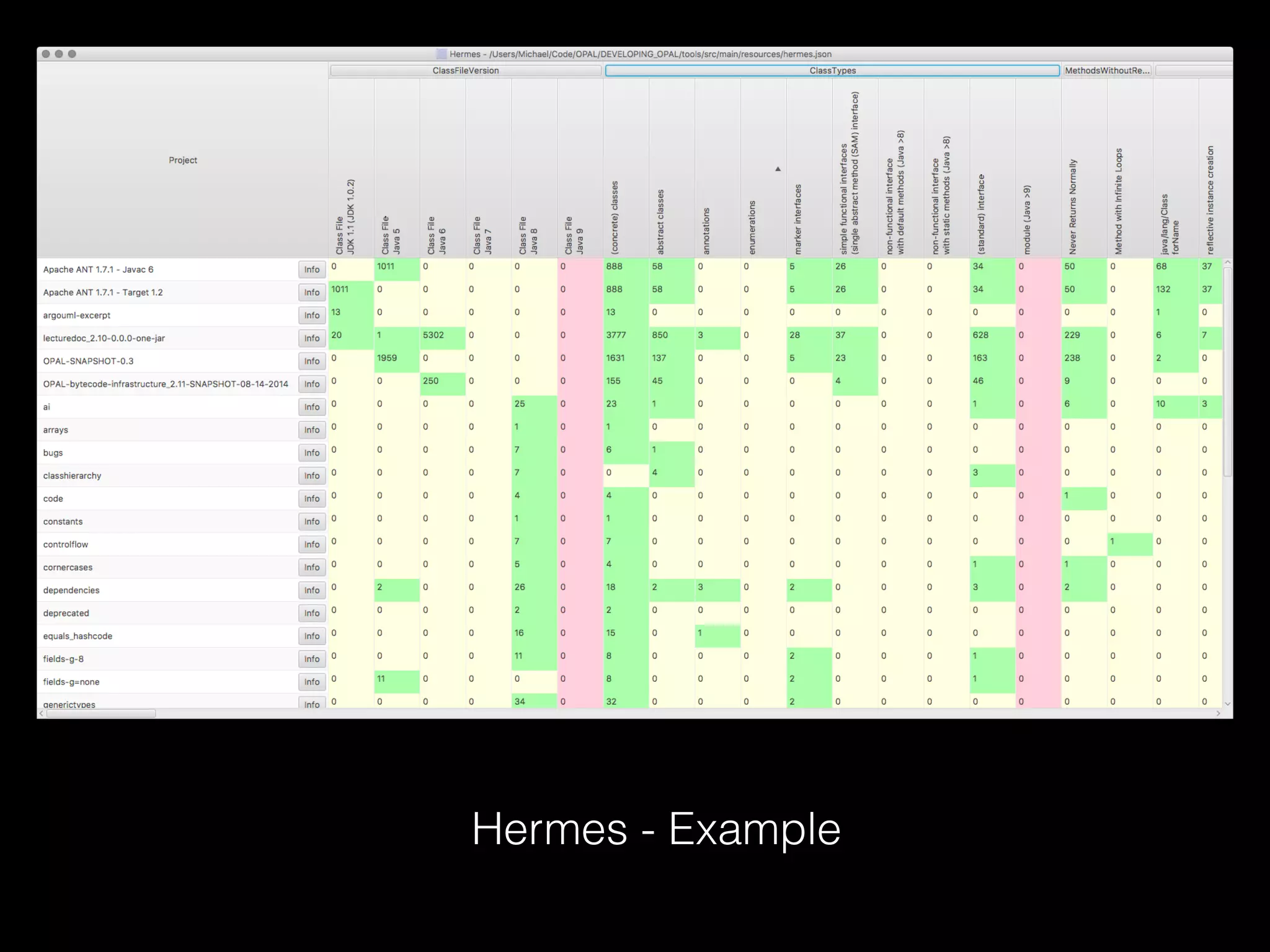Sort by Never Returns Normally column
Viewport: 1270px width, 952px height.
pos(1085,167)
